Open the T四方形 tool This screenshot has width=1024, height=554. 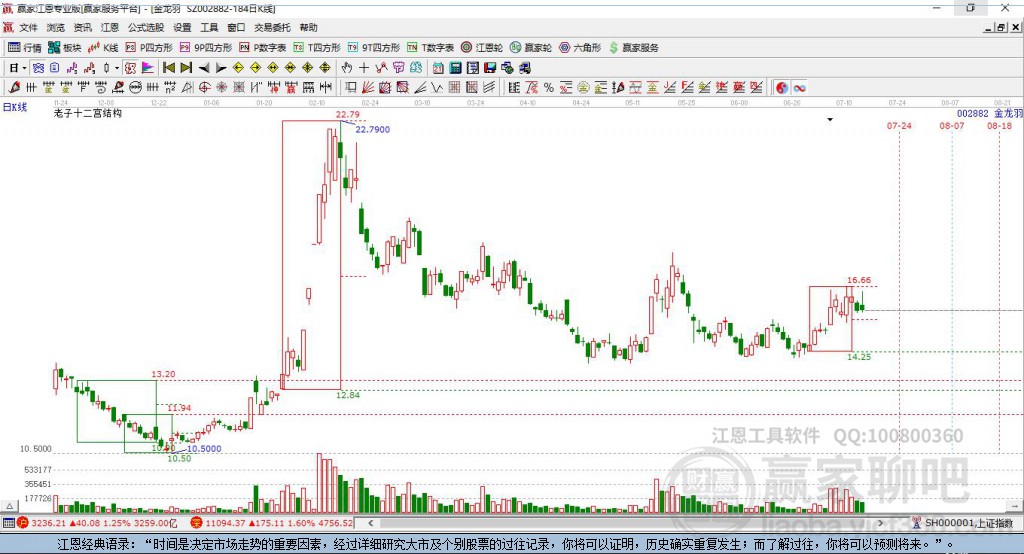[317, 48]
